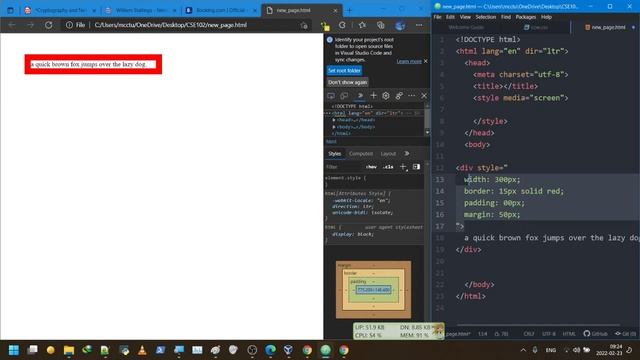
Task: Open the tab actions menu icon
Action: (10, 10)
